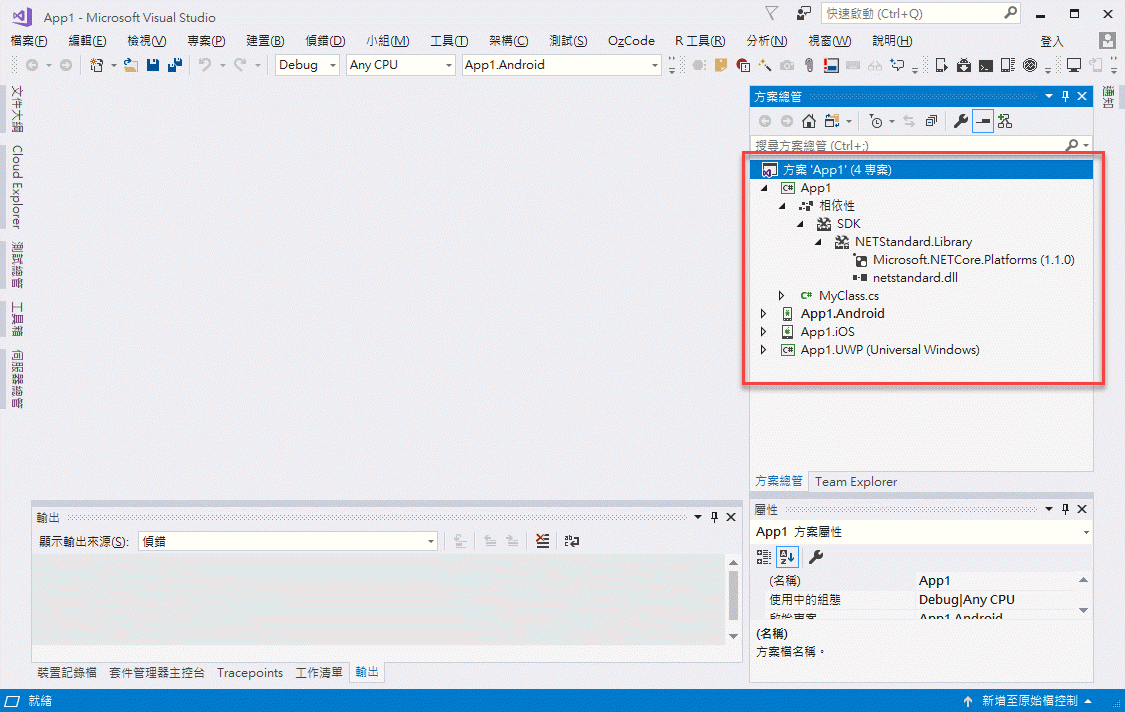Screen dimensions: 1125x712
Task: Open the Android Adb command prompt icon
Action: coord(986,66)
